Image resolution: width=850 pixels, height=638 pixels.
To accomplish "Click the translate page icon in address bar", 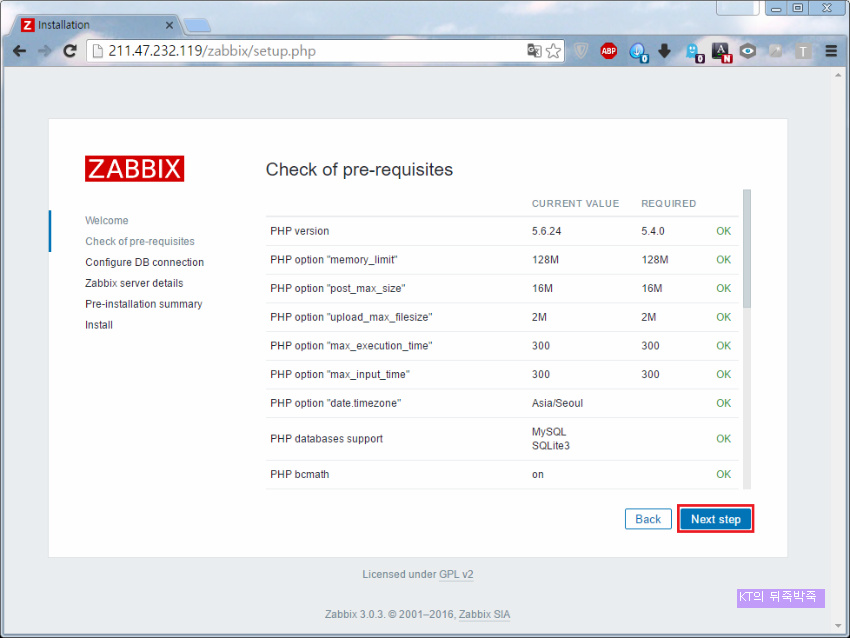I will [534, 50].
